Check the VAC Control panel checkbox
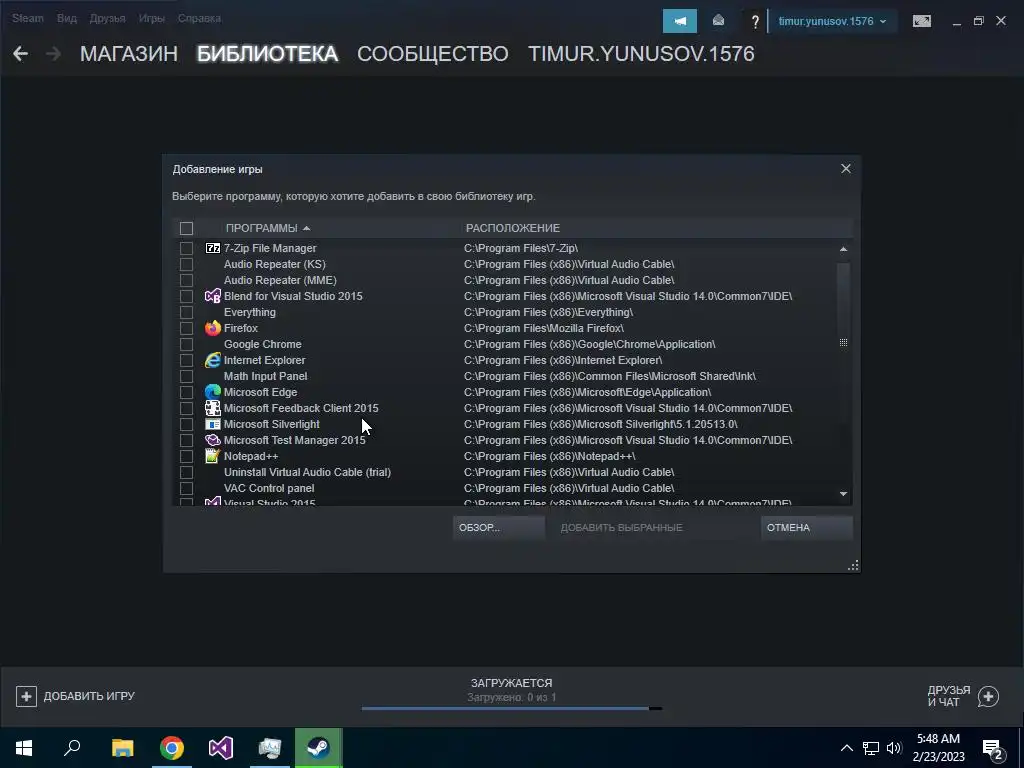Screen dimensions: 1024x768 [x=186, y=488]
